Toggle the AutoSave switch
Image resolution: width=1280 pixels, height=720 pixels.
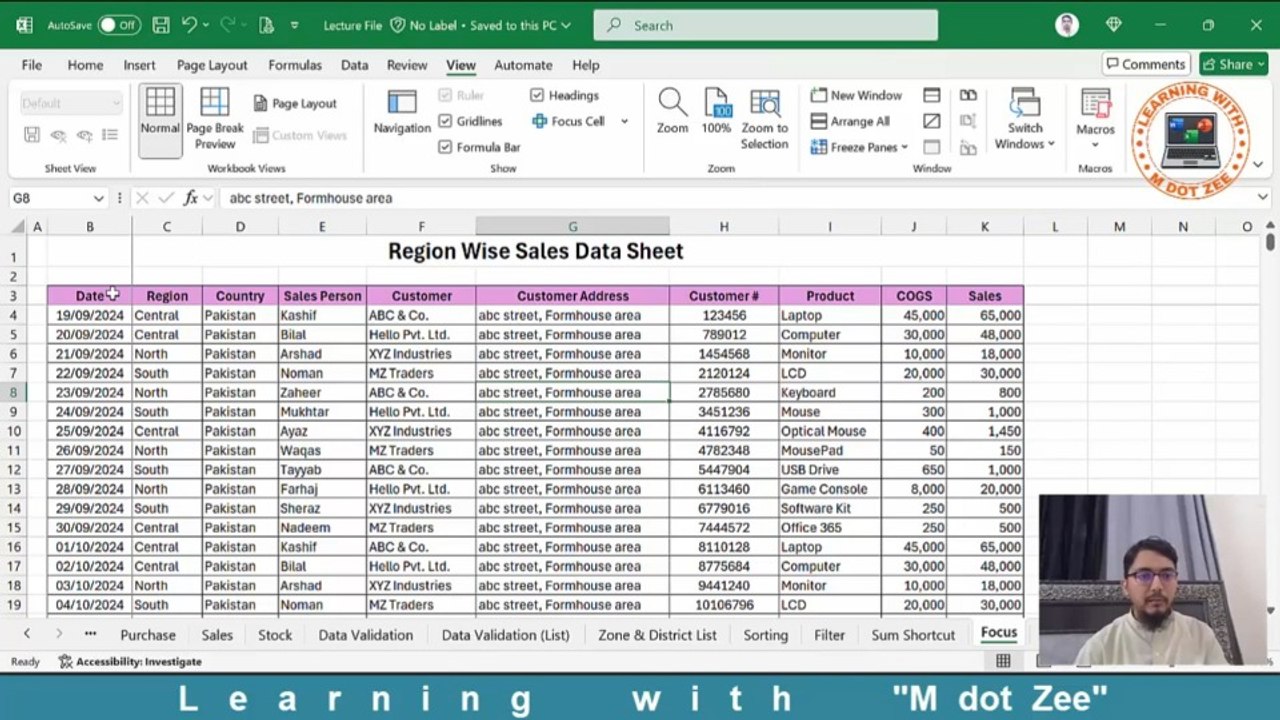tap(119, 25)
